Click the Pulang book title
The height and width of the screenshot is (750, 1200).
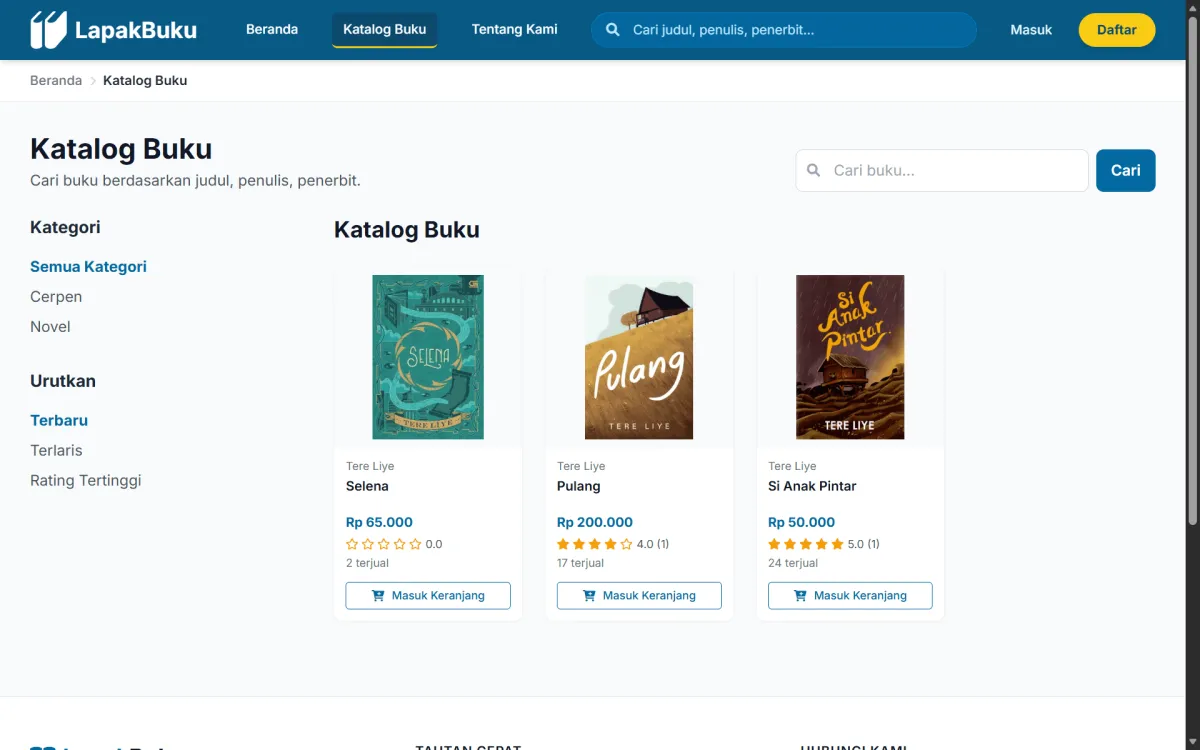click(579, 486)
